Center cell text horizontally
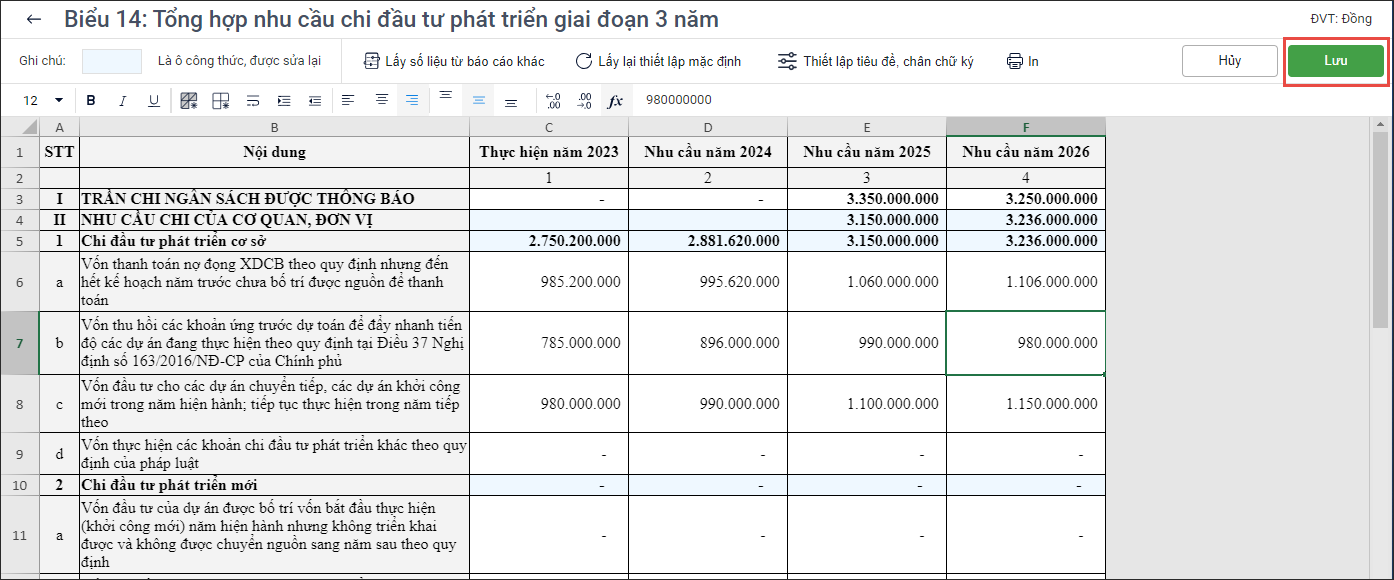This screenshot has height=580, width=1394. point(381,100)
